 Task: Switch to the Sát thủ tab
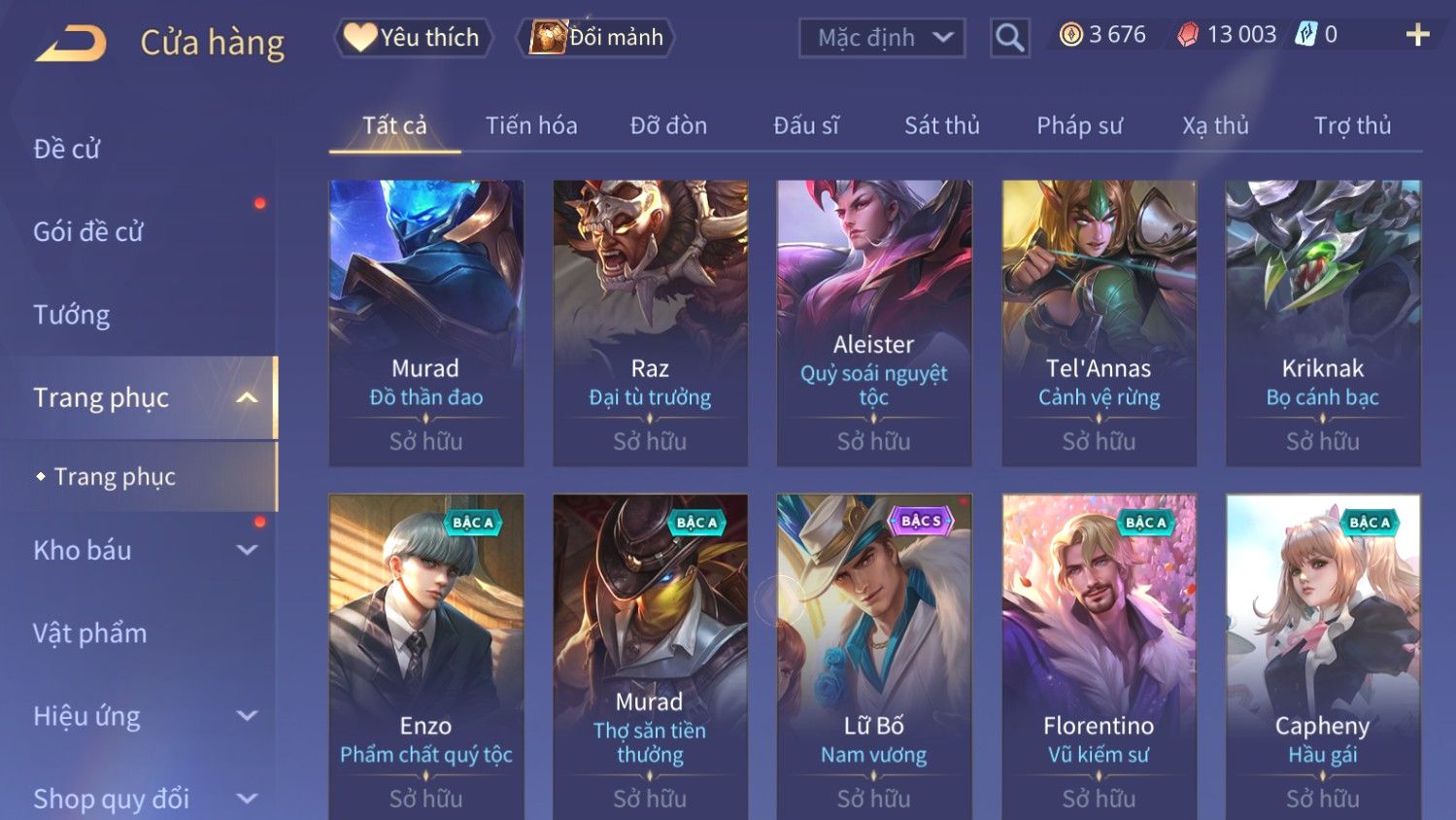point(942,125)
